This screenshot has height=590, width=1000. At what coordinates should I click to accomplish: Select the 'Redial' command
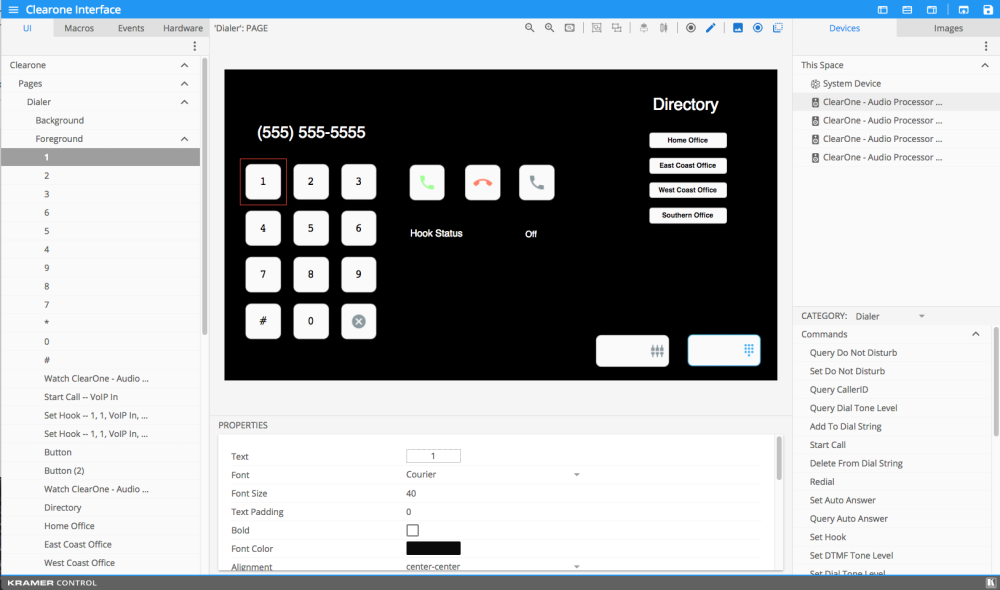tap(822, 482)
